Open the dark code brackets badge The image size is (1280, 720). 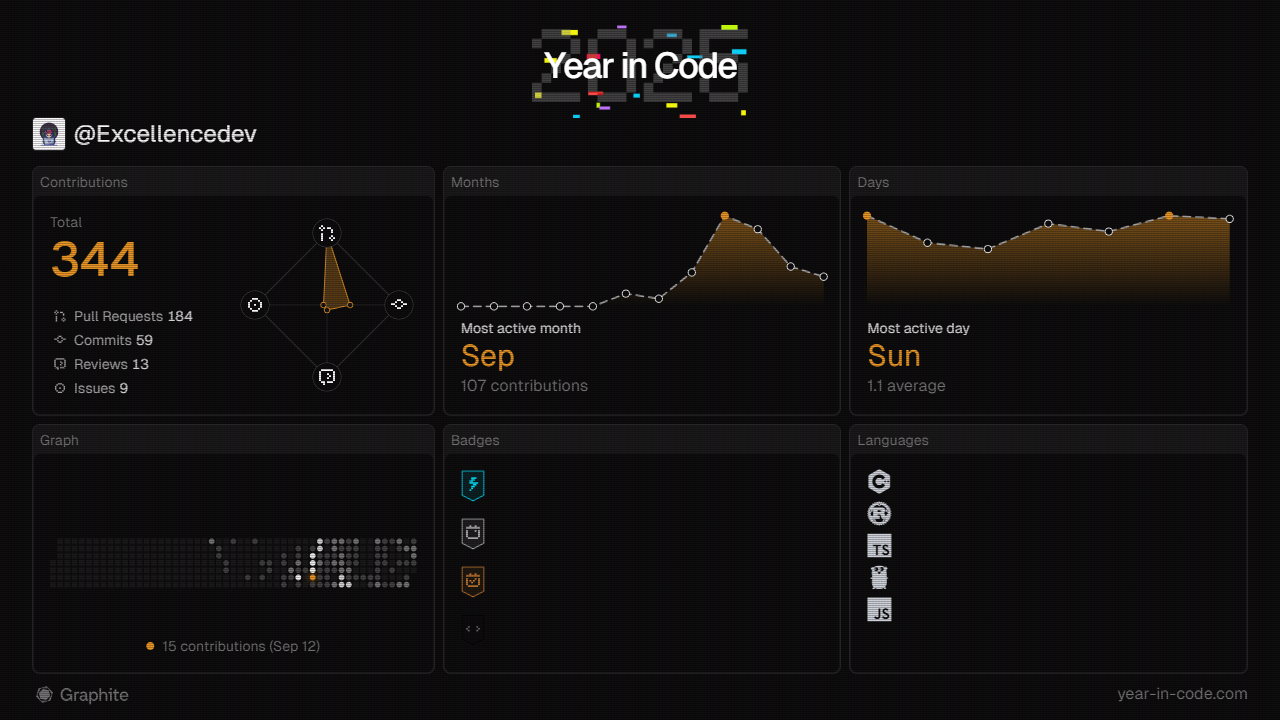tap(473, 629)
